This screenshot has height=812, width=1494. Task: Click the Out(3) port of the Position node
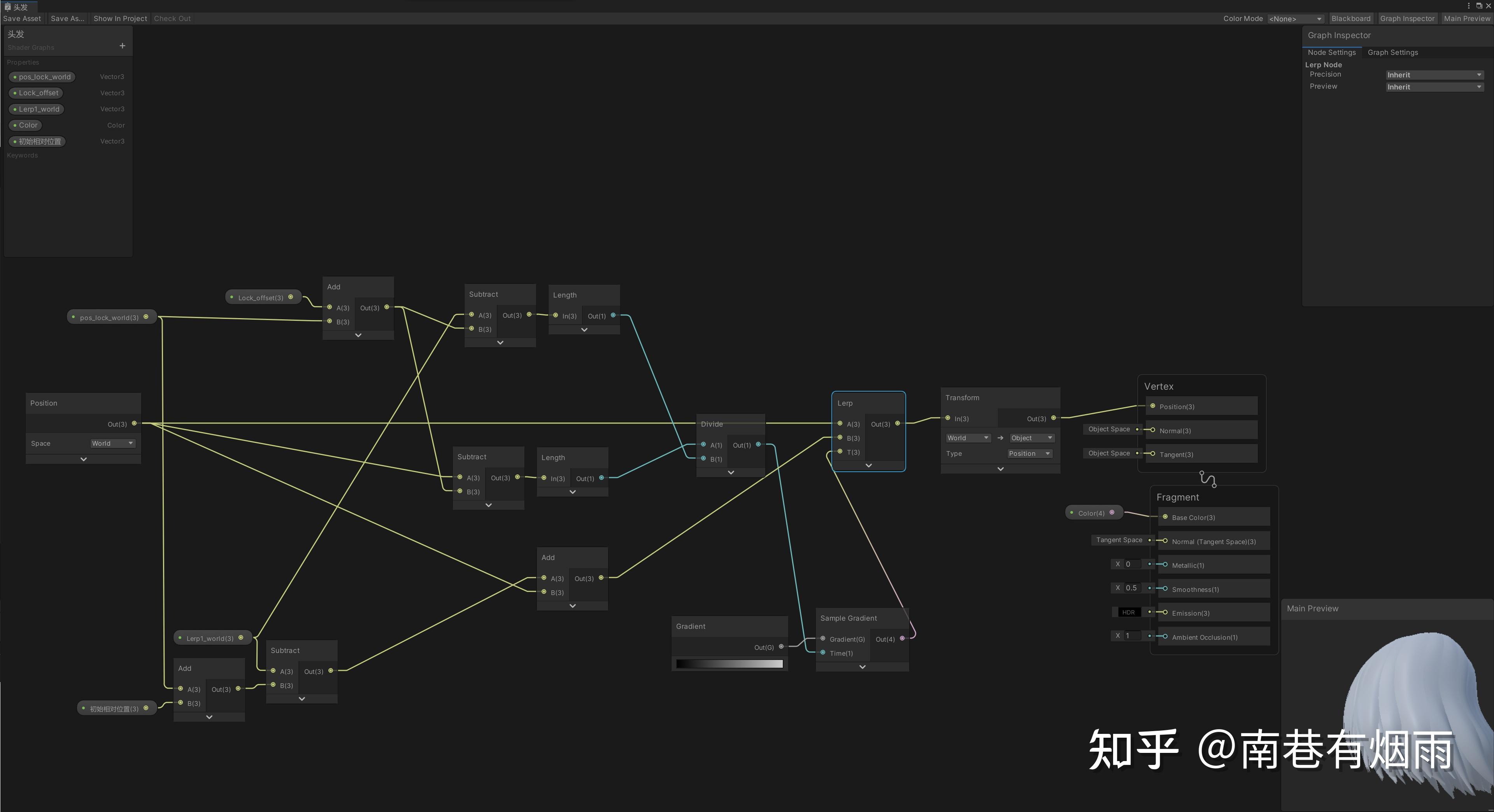[133, 423]
